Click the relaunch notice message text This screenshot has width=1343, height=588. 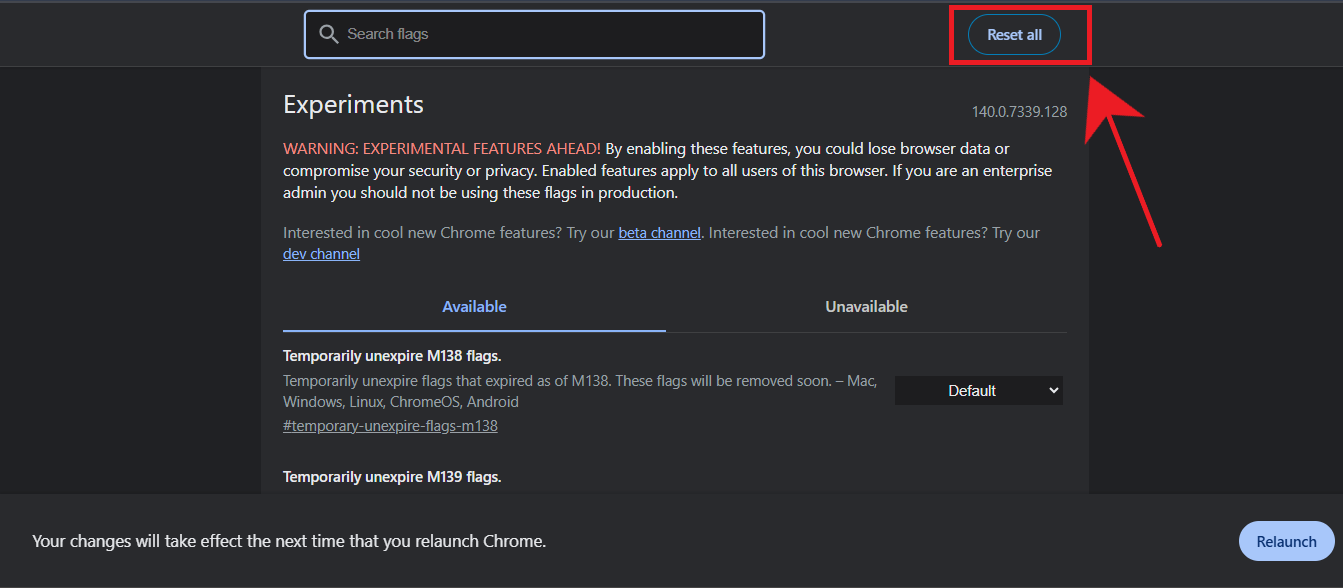tap(289, 541)
